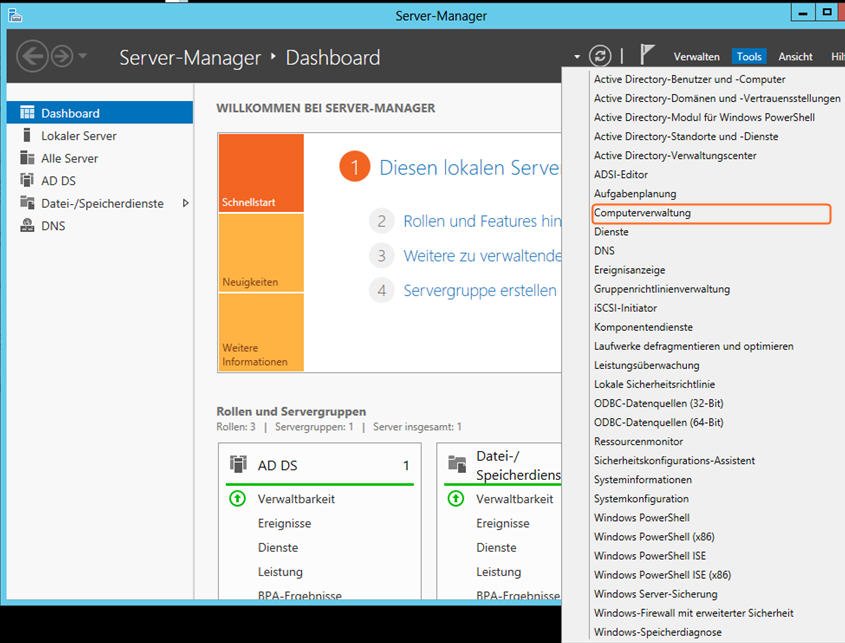Click the Dashboard sidebar icon
The height and width of the screenshot is (643, 845).
click(x=27, y=112)
